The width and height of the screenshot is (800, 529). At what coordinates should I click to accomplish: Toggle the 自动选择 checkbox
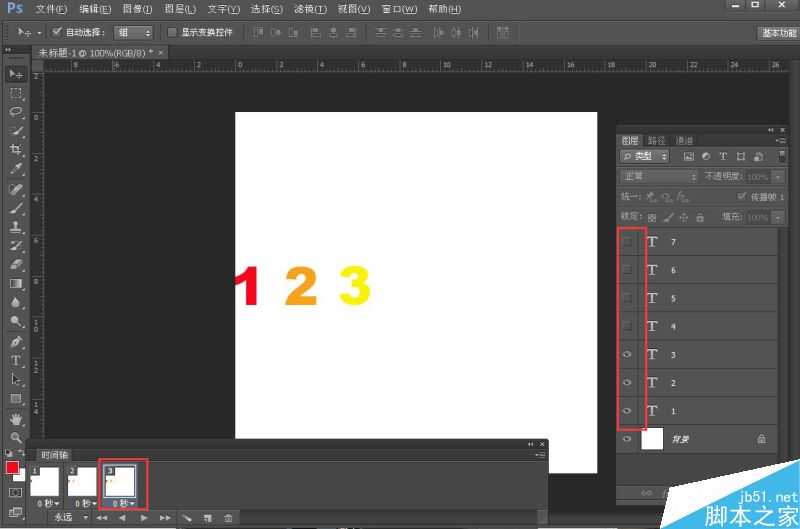pos(57,32)
